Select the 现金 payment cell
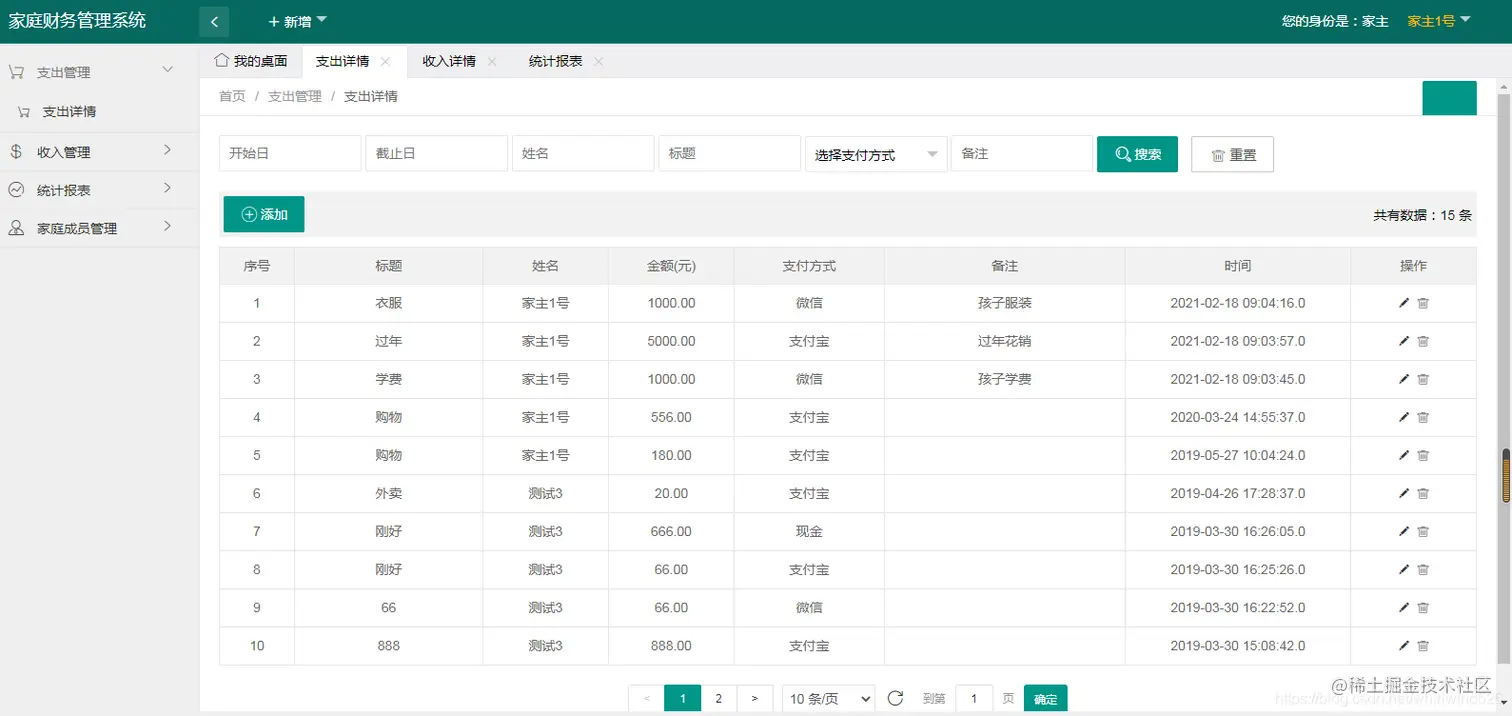This screenshot has width=1512, height=716. click(x=809, y=531)
